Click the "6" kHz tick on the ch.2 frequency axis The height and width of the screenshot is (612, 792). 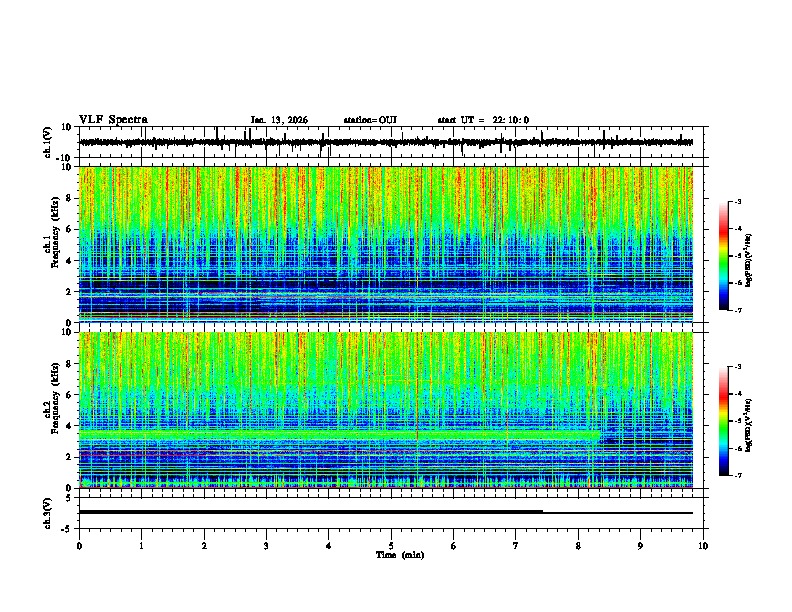[x=70, y=394]
